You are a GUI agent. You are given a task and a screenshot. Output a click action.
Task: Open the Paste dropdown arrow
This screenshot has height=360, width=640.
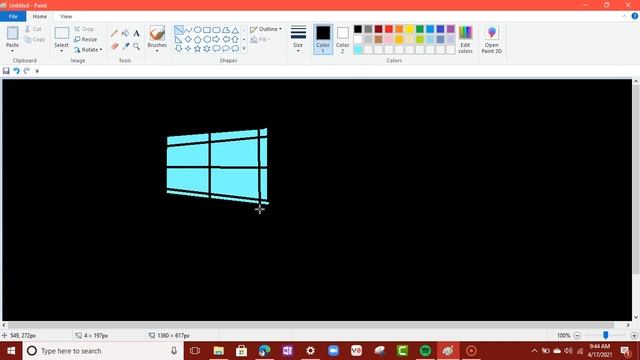pos(12,51)
